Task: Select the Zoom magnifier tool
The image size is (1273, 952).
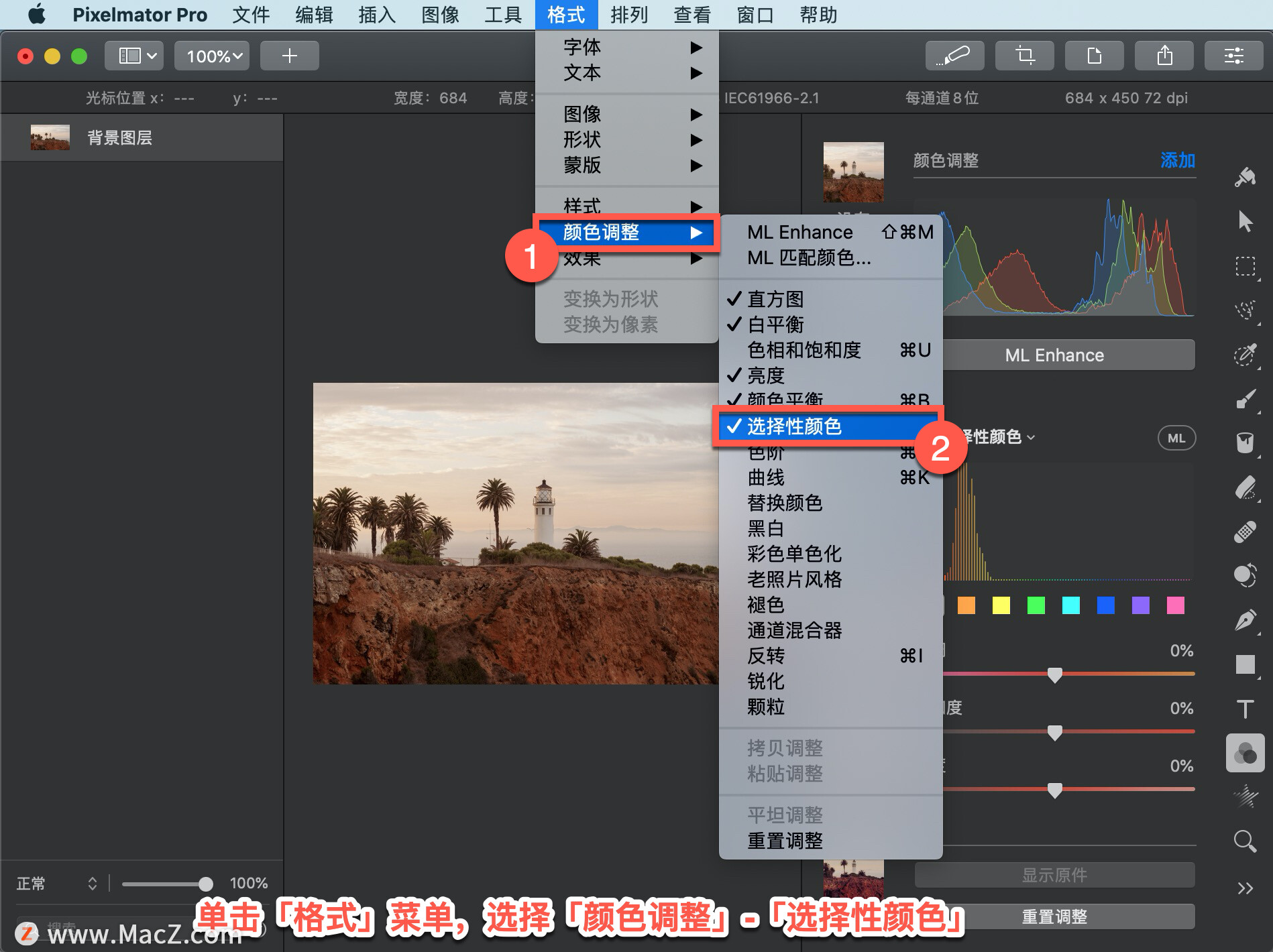Action: pyautogui.click(x=1246, y=841)
